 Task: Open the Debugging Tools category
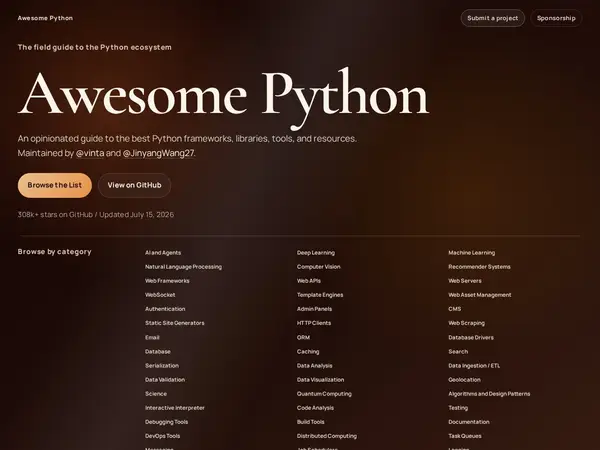[x=166, y=422]
